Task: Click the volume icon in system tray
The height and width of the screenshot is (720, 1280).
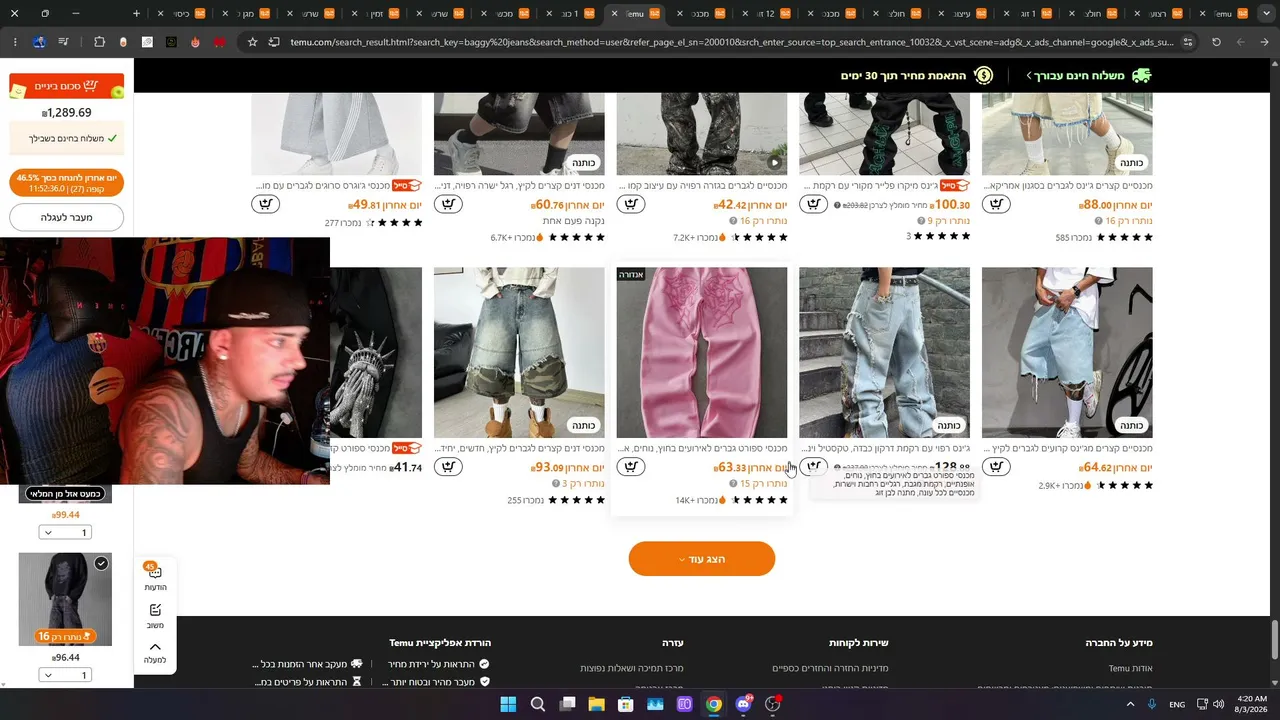Action: [1218, 704]
